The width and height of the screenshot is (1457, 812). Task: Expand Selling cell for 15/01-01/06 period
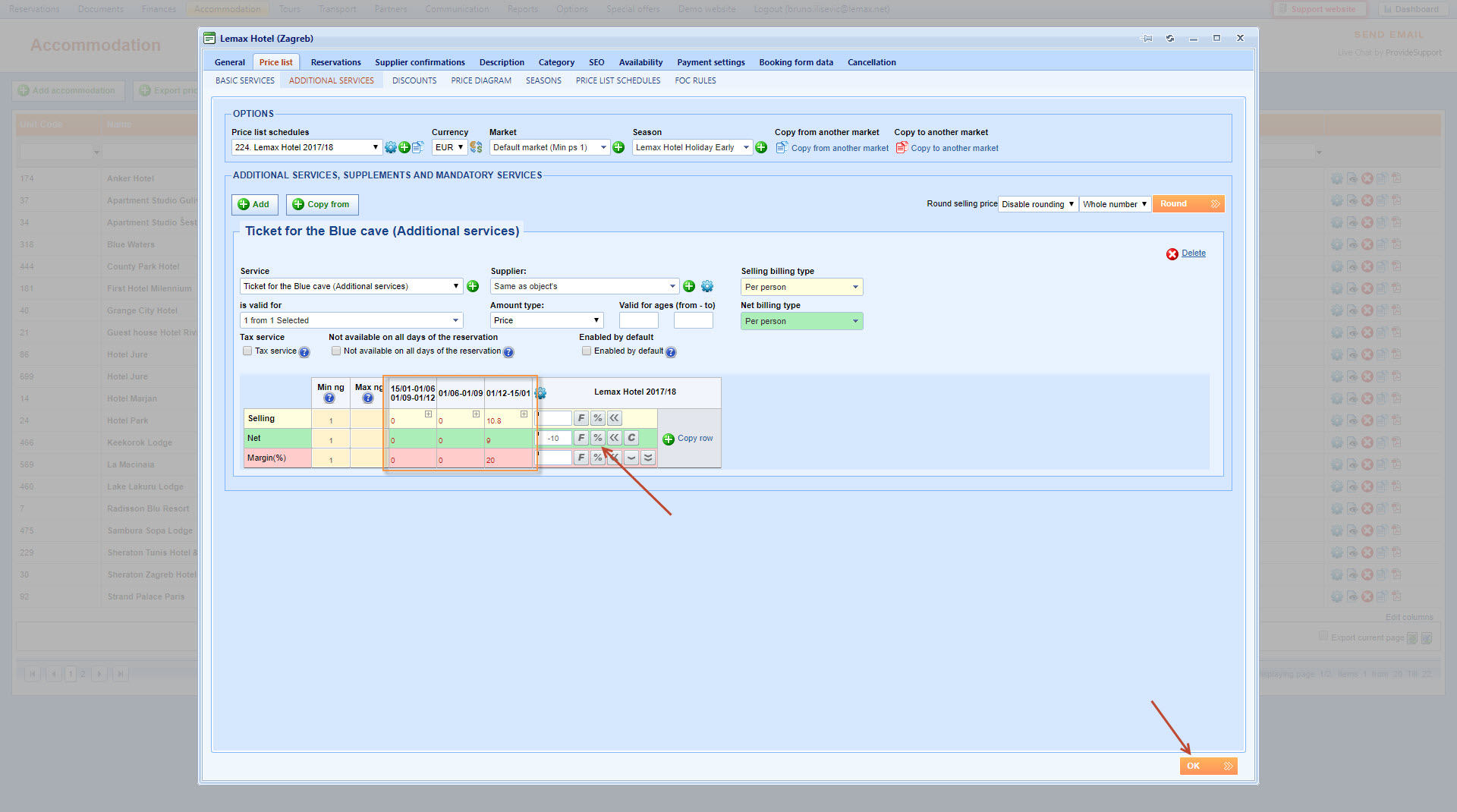[x=429, y=414]
